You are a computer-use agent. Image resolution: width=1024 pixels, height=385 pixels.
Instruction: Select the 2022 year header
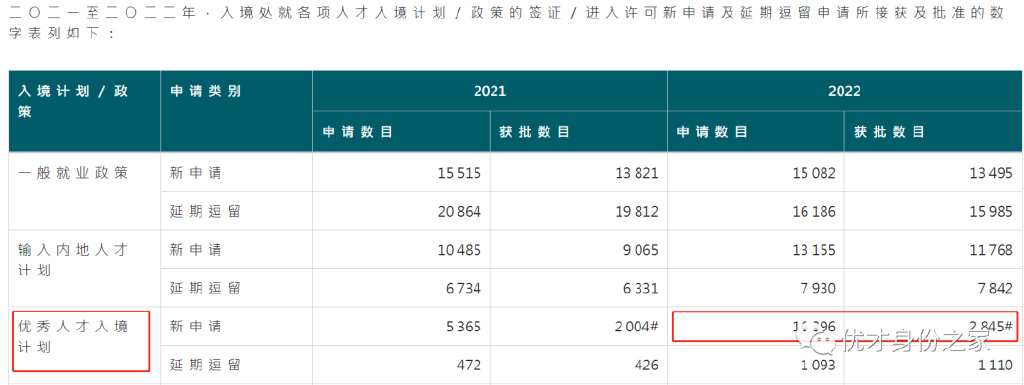point(844,91)
